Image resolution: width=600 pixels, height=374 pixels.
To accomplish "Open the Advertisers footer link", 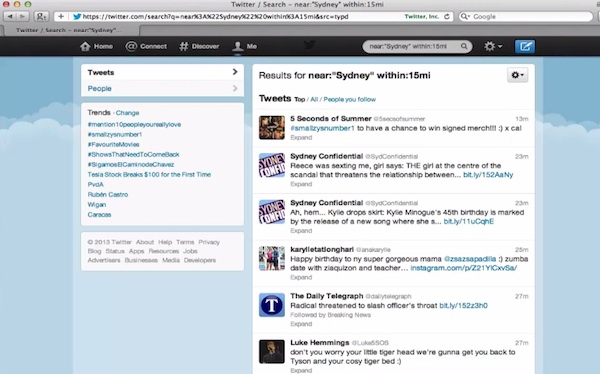I will [104, 260].
